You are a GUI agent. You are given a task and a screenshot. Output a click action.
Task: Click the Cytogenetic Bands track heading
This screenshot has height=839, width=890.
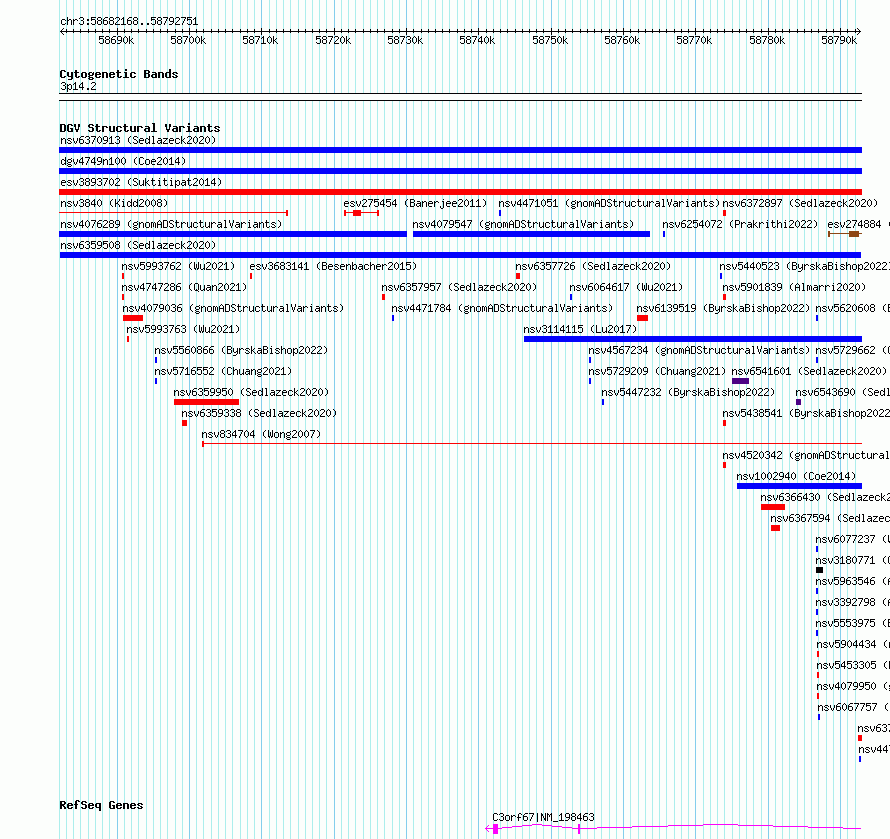[119, 74]
